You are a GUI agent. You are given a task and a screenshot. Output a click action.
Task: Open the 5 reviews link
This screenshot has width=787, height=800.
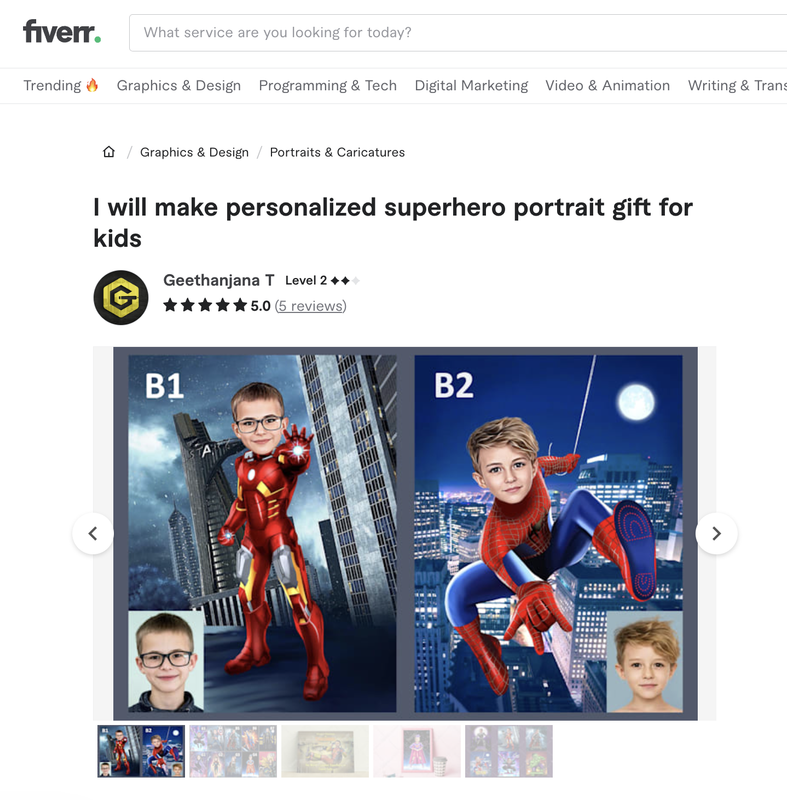[x=311, y=306]
